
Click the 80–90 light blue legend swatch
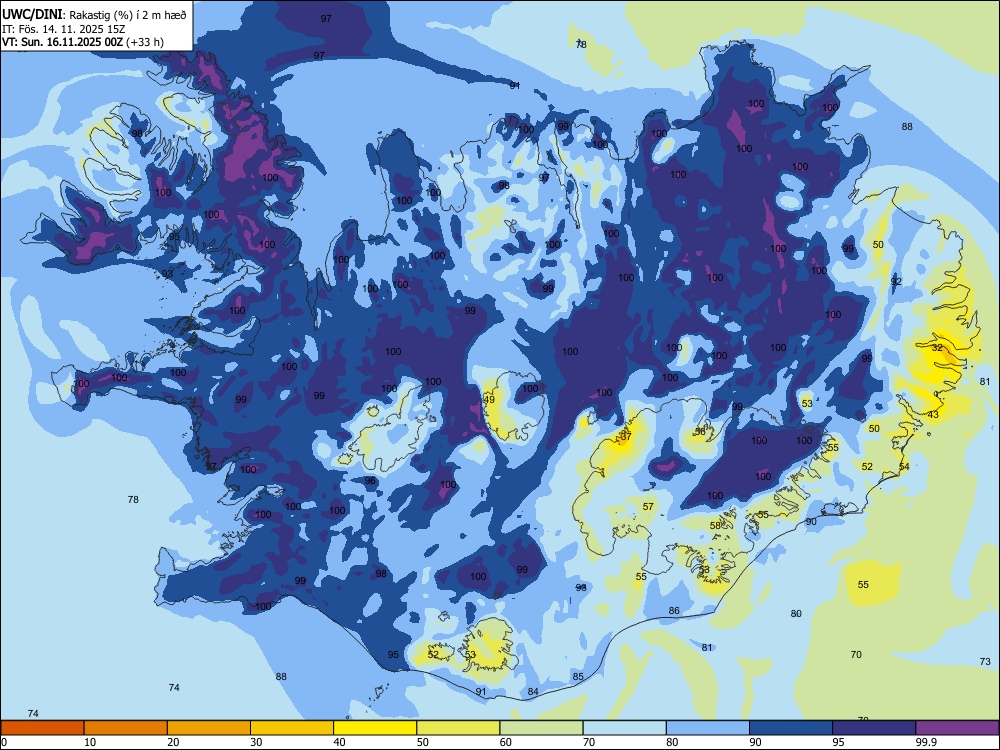point(708,728)
